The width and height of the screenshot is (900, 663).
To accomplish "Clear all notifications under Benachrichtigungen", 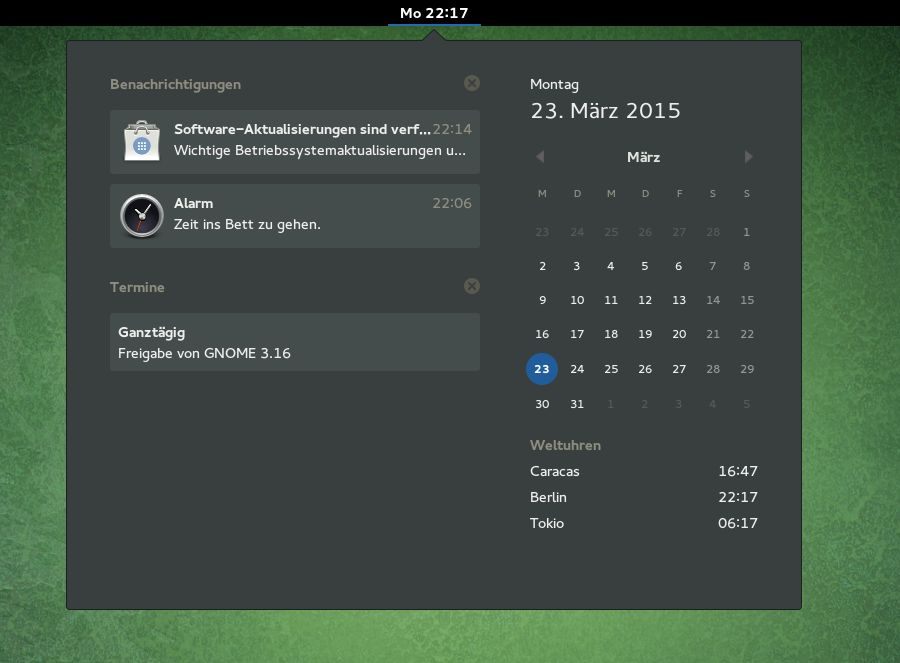I will [472, 83].
